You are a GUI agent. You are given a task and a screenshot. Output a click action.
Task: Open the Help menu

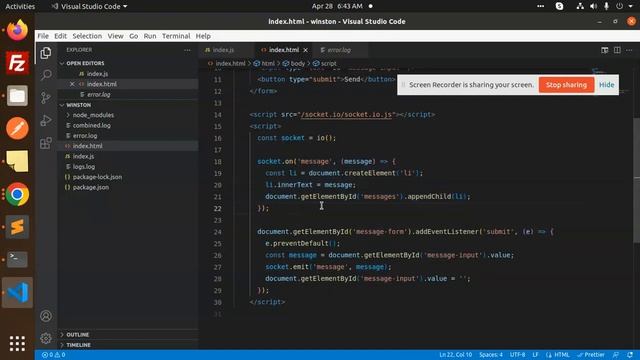[203, 36]
